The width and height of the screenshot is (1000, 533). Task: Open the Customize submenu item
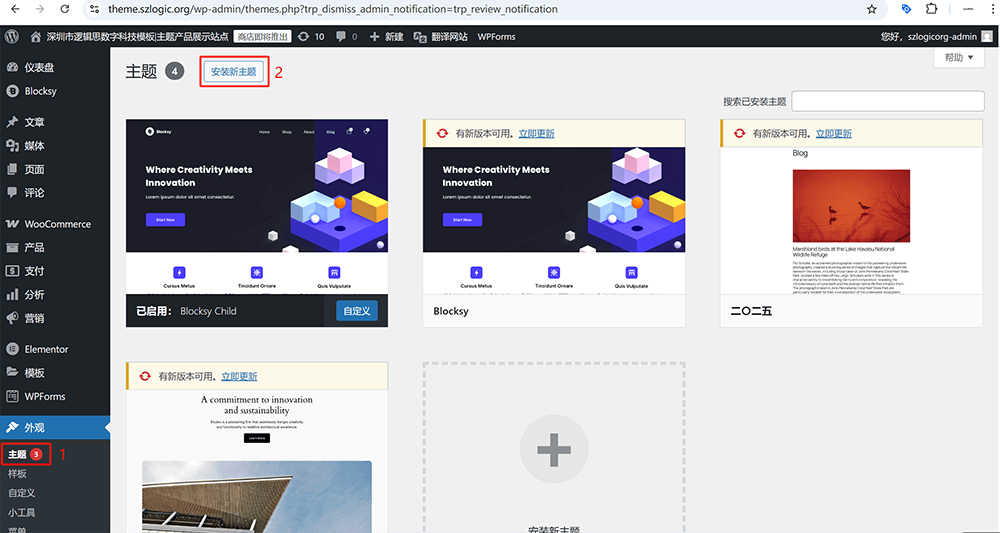[x=22, y=493]
